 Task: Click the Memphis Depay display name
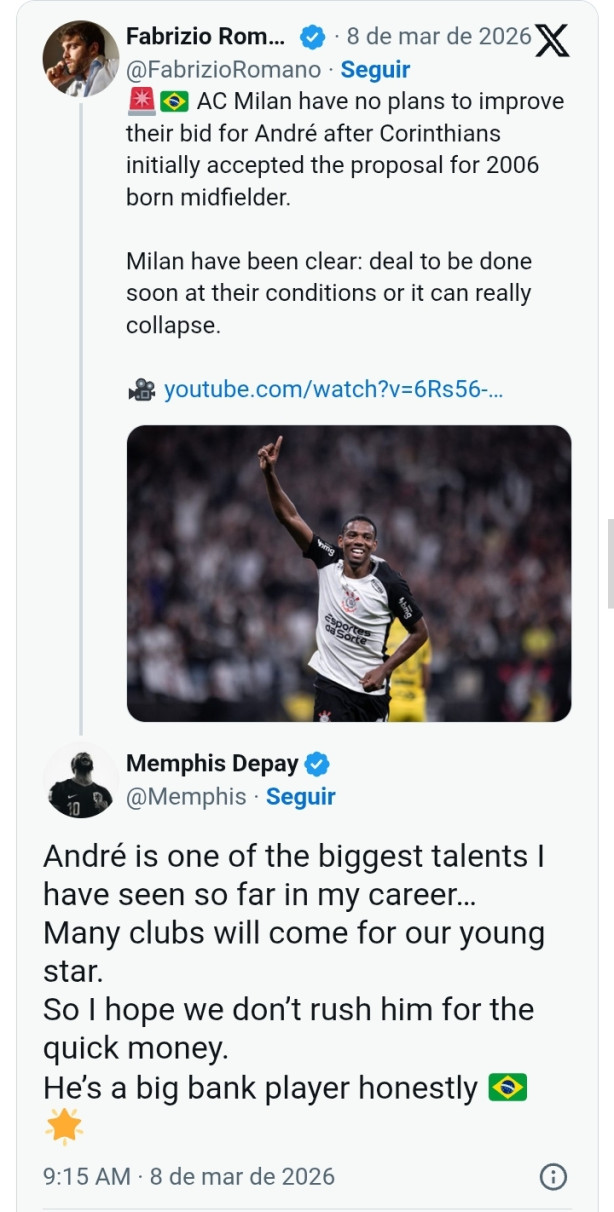212,765
